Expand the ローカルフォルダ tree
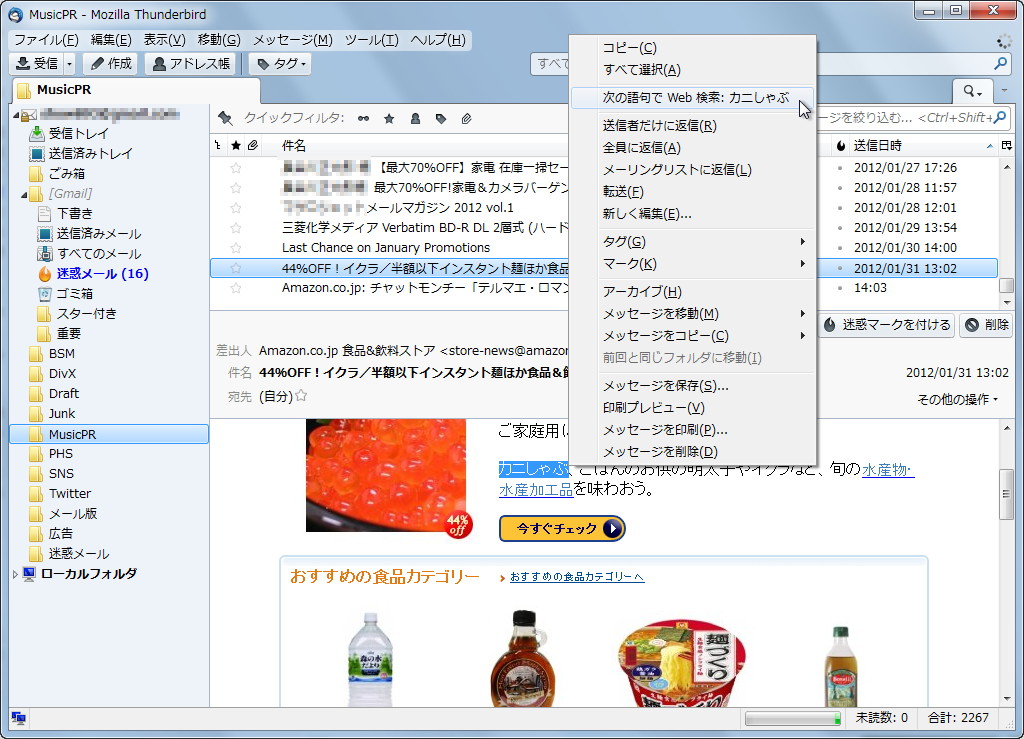This screenshot has height=739, width=1024. 15,574
